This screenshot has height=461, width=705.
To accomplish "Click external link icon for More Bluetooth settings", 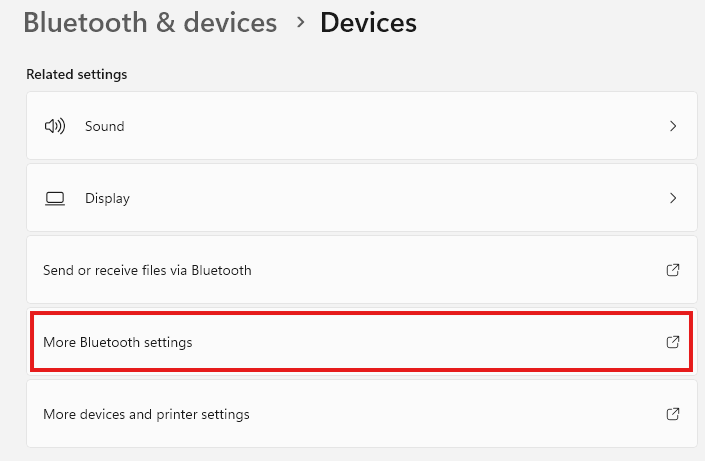I will click(x=673, y=342).
